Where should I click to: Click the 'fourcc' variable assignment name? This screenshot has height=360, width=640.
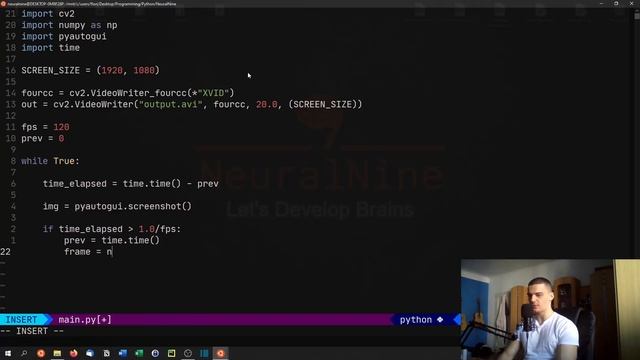pos(37,93)
